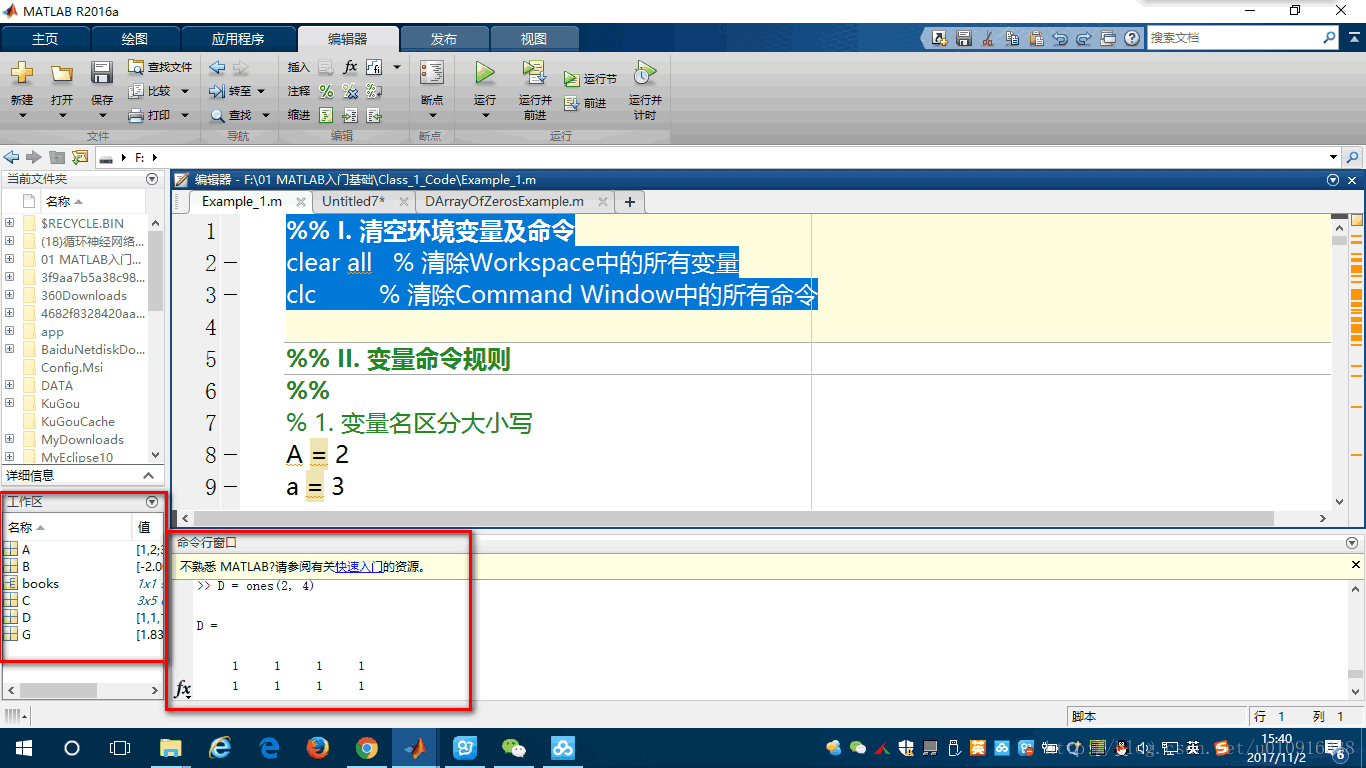
Task: Click the 运行并前进 (Run and Advance) icon
Action: coord(535,73)
